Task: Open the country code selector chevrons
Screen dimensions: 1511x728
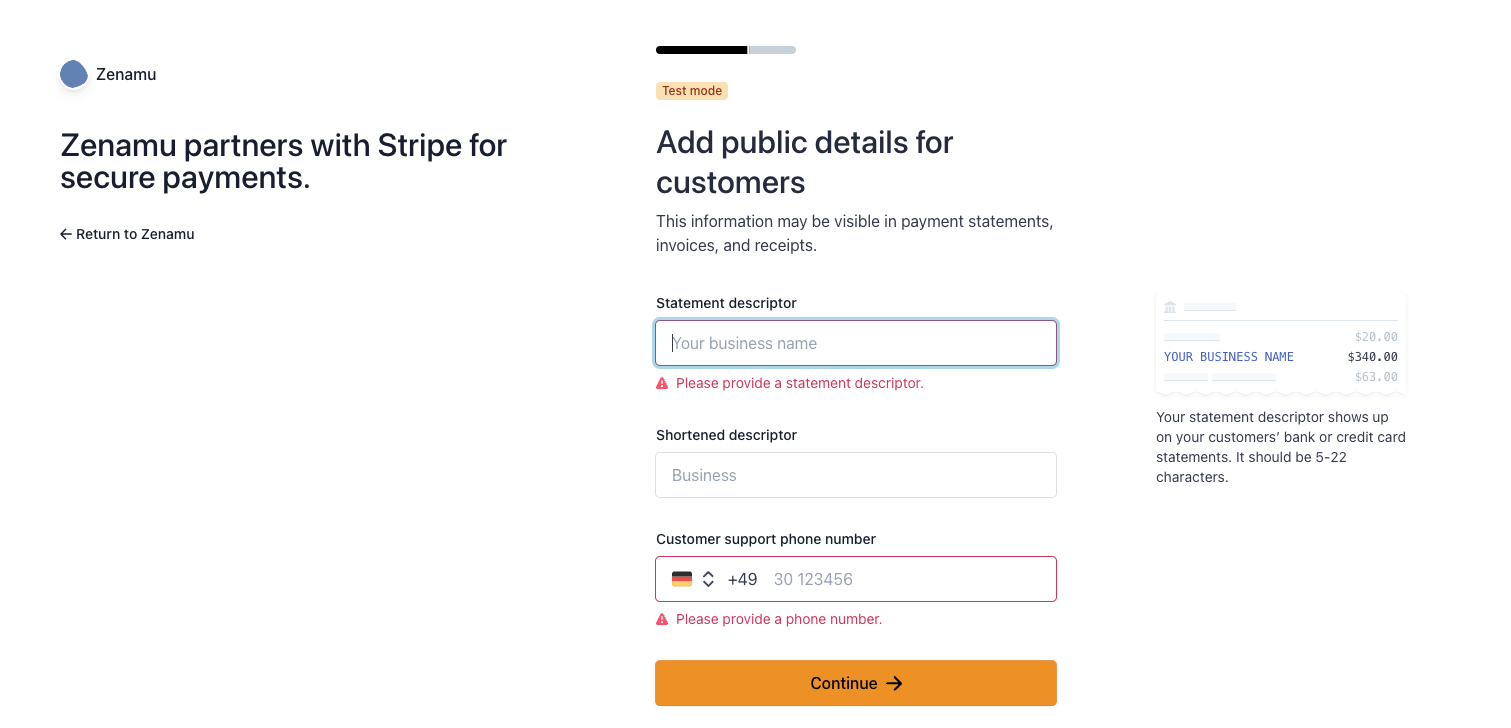Action: [x=708, y=579]
